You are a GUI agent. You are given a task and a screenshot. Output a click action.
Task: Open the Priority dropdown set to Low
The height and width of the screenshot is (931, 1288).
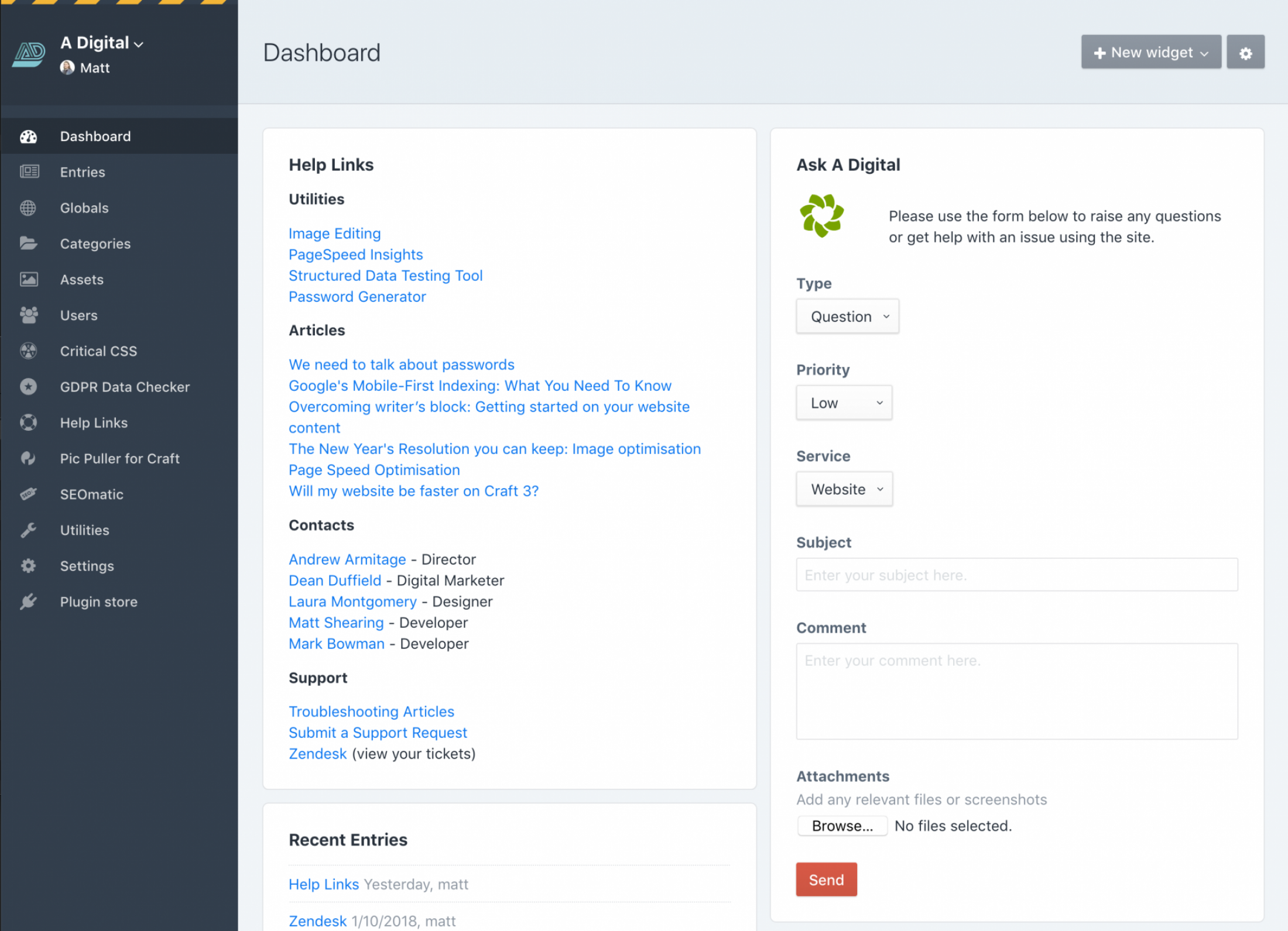[844, 403]
